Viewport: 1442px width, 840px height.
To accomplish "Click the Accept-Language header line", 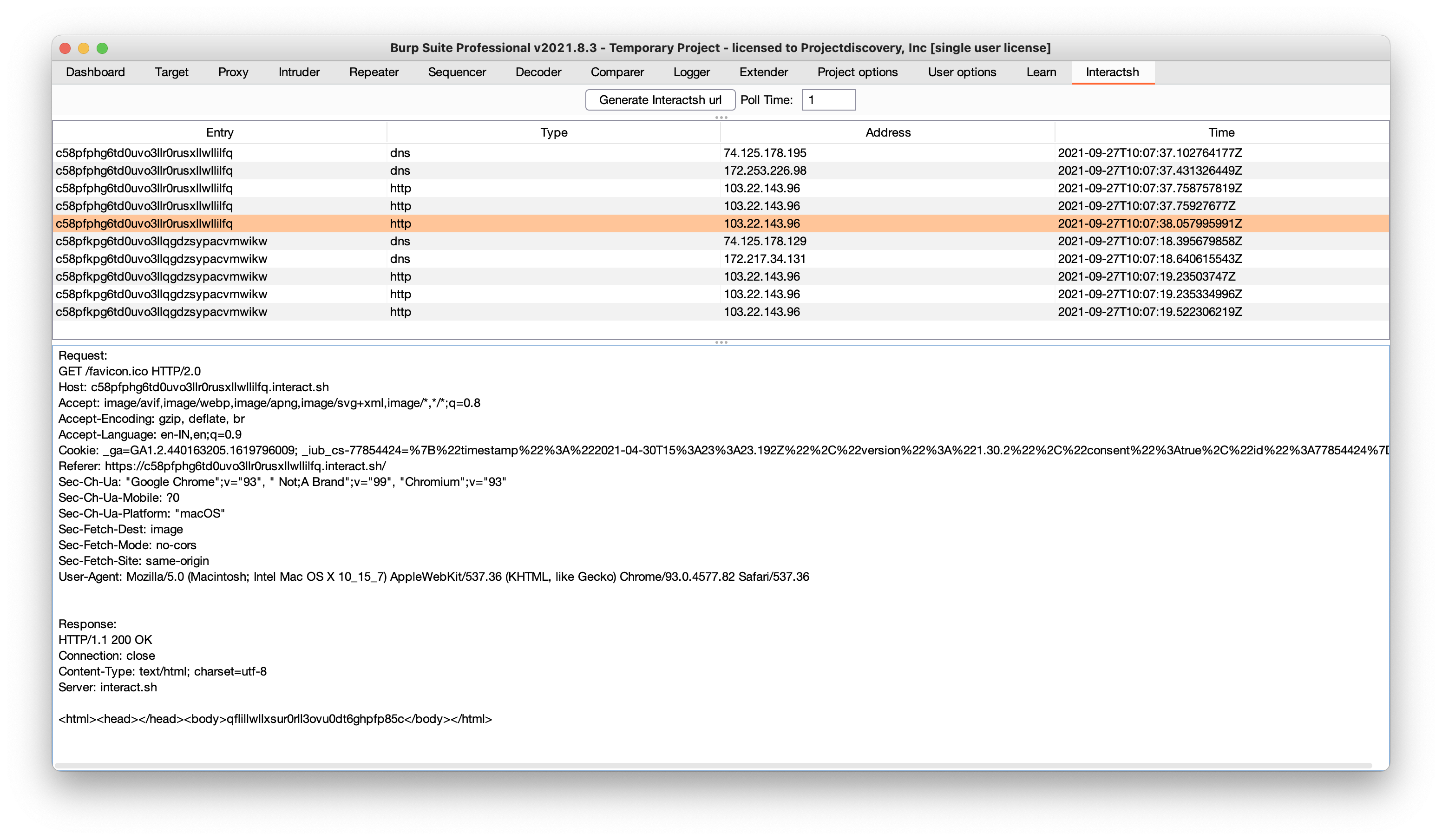I will point(150,435).
